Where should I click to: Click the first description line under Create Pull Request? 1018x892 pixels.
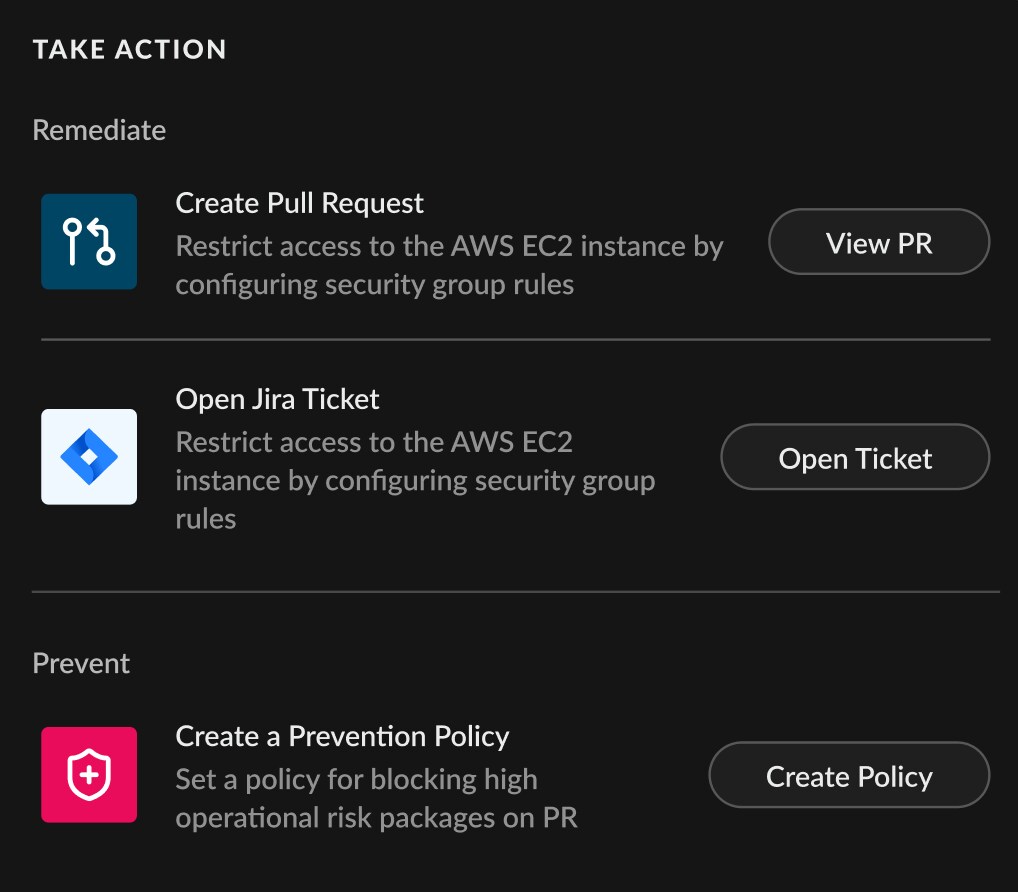pos(449,246)
